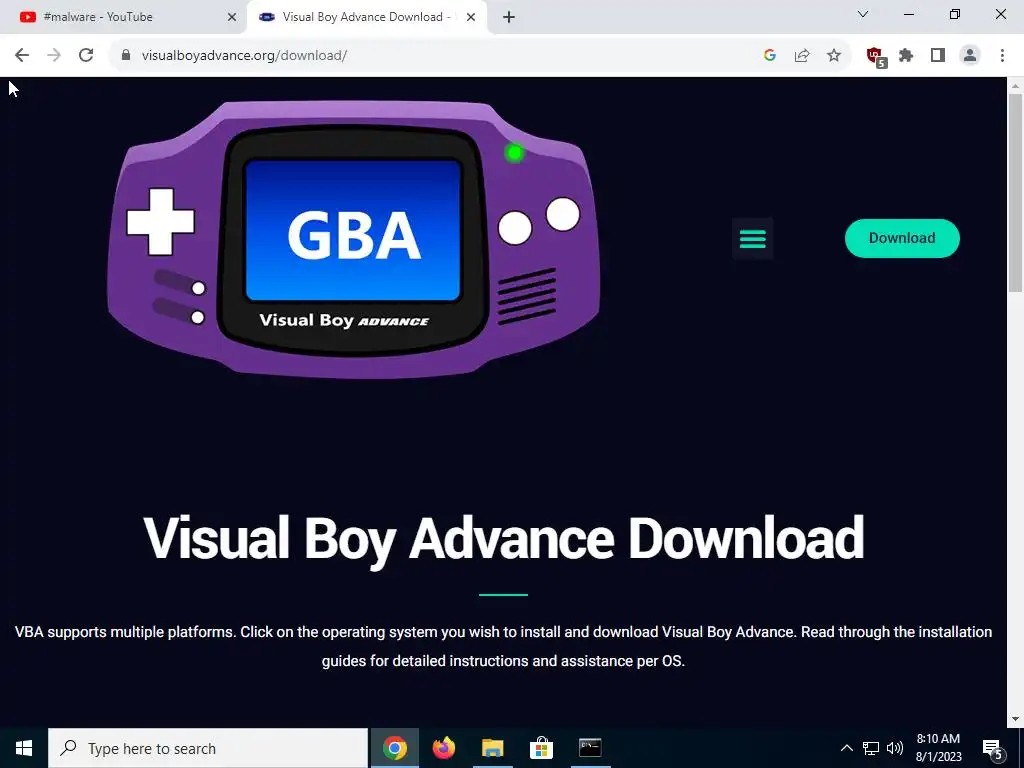This screenshot has width=1024, height=768.
Task: Open a new browser tab
Action: 509,17
